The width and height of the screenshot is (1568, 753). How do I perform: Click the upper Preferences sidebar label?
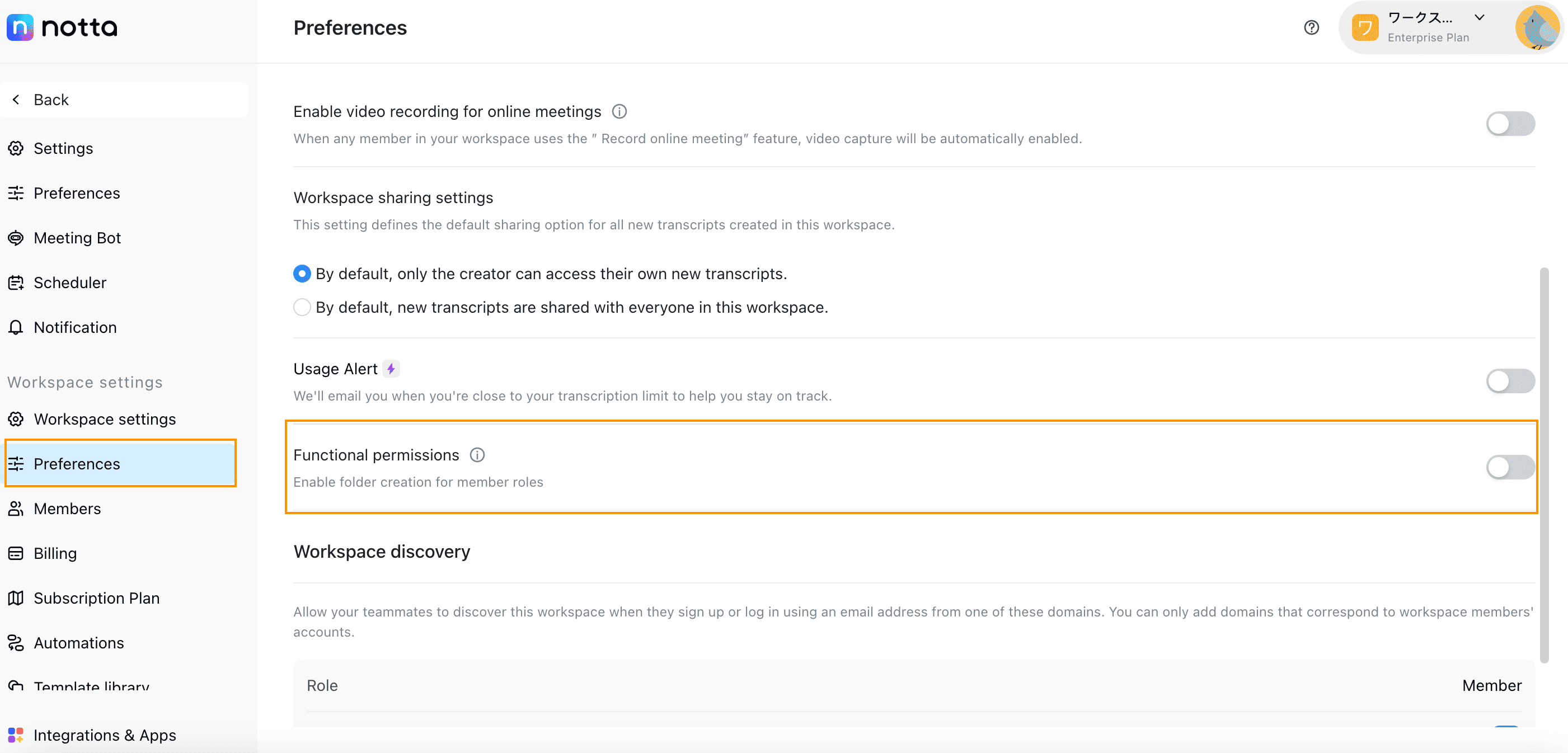pyautogui.click(x=77, y=193)
